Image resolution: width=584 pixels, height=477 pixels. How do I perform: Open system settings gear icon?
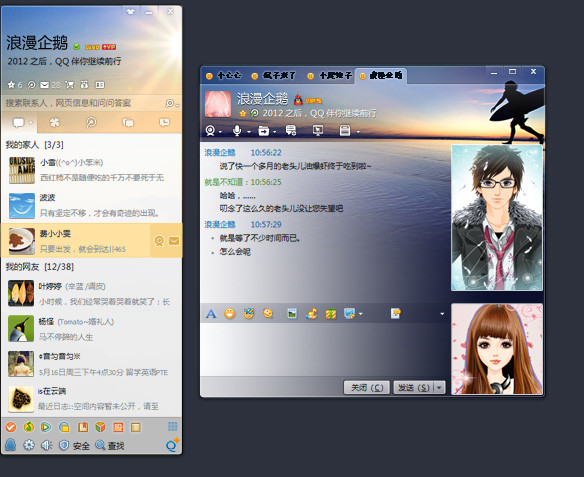coord(29,445)
